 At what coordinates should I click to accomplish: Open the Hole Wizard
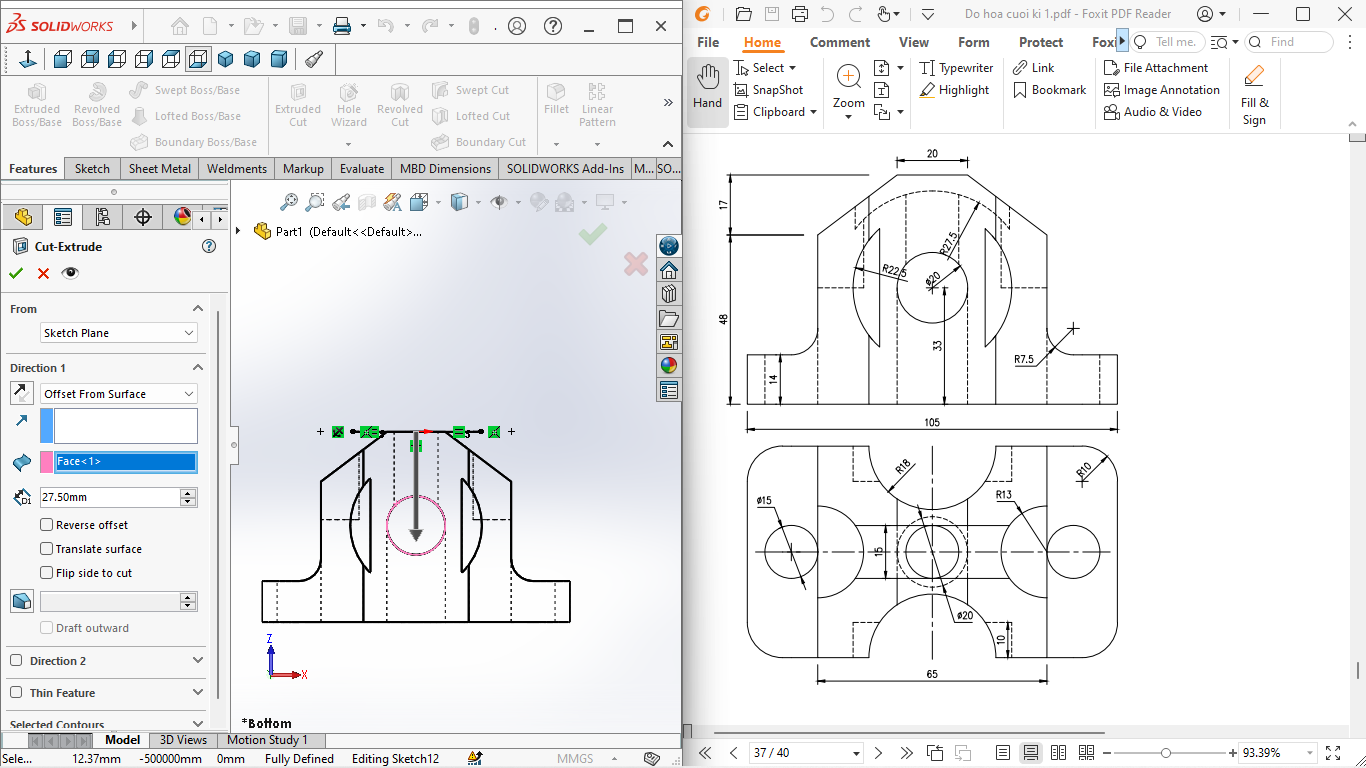click(348, 105)
